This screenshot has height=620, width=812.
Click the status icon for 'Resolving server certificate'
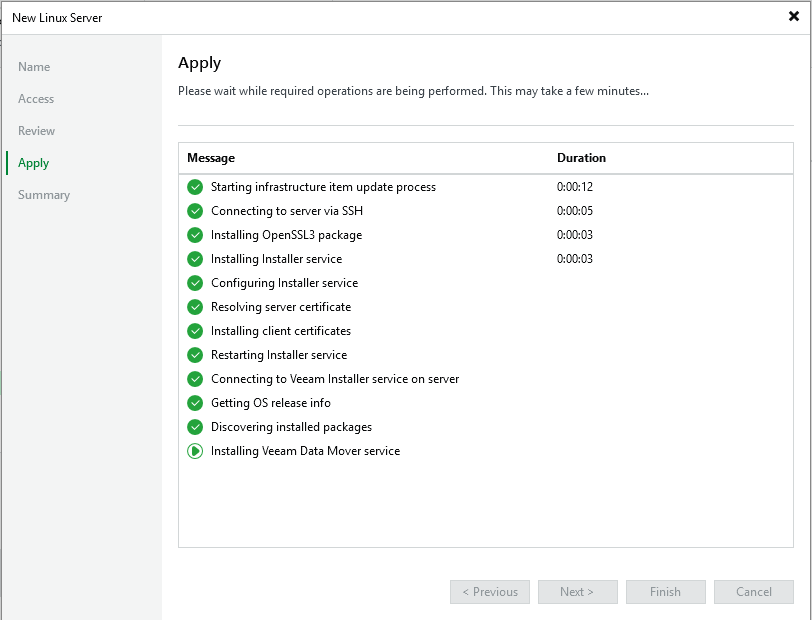pos(195,307)
